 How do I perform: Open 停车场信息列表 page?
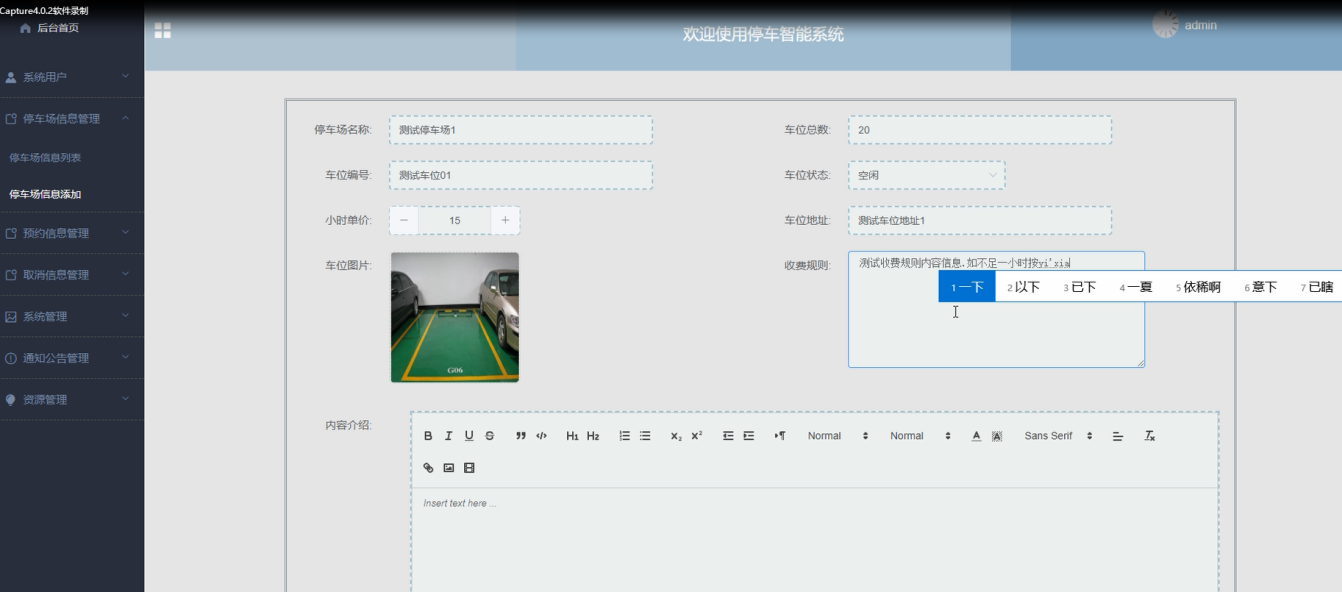point(46,158)
